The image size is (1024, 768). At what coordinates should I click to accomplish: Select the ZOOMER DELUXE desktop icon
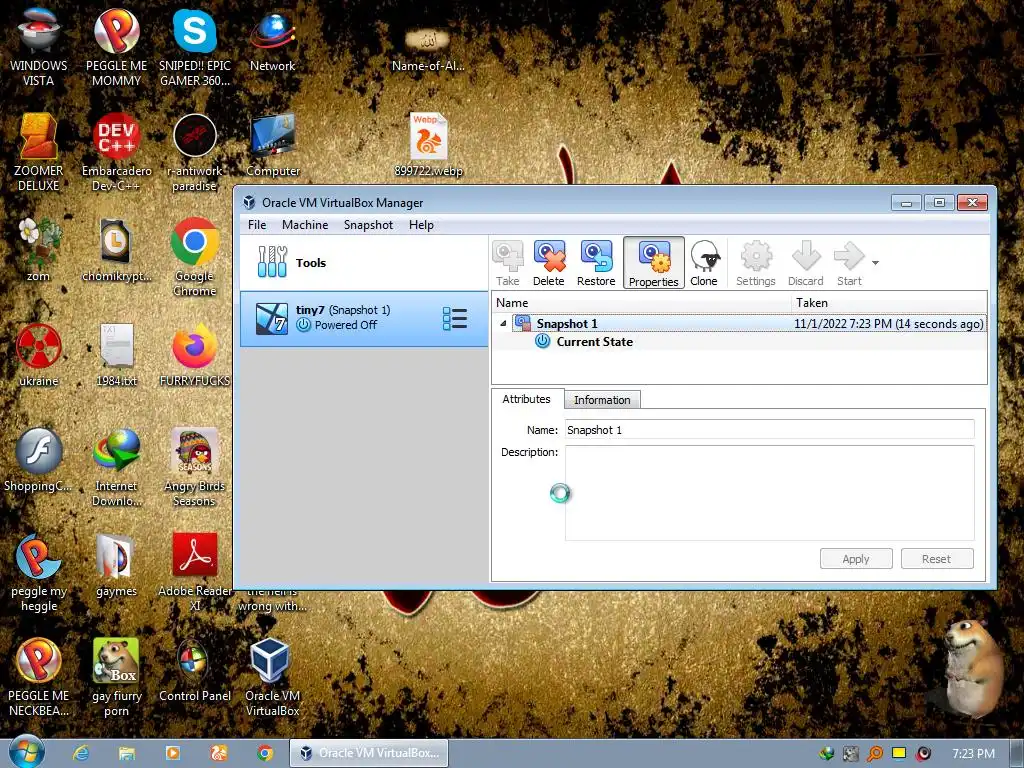pos(39,152)
